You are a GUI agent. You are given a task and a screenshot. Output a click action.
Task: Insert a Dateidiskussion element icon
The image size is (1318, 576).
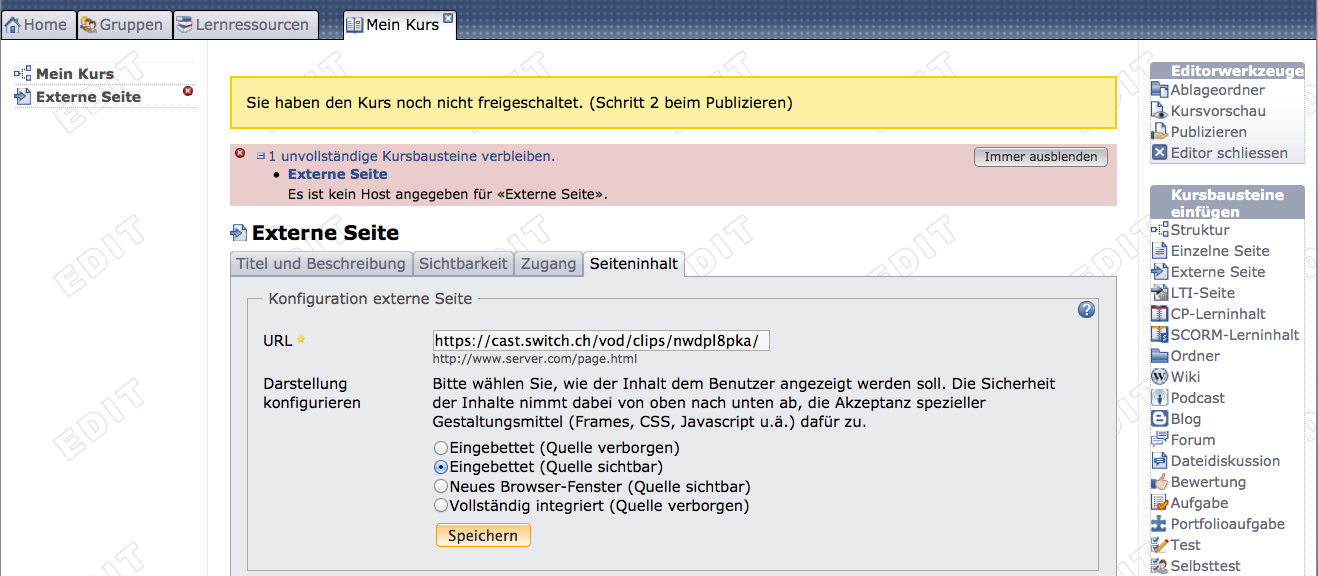tap(1159, 461)
